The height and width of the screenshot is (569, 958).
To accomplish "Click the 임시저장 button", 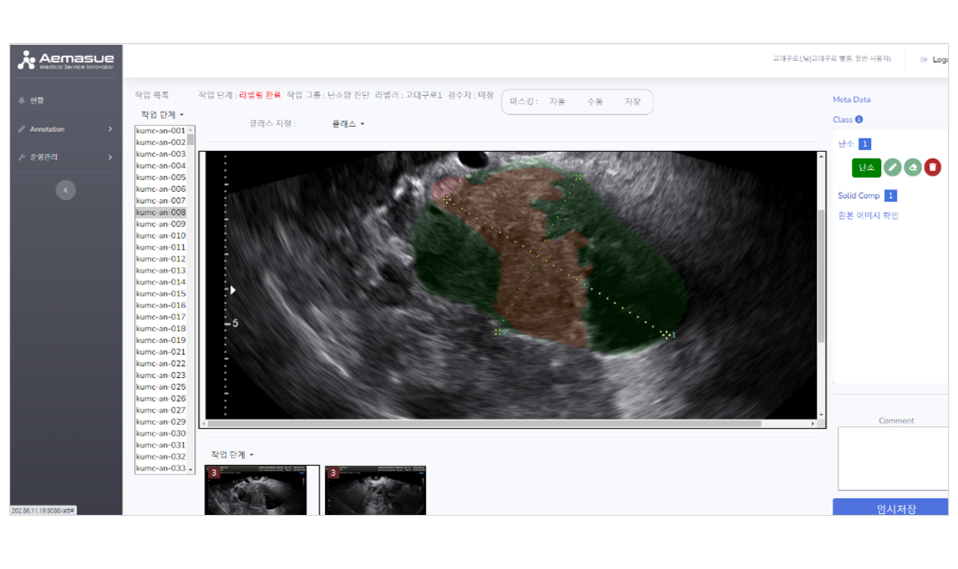I will (x=891, y=508).
